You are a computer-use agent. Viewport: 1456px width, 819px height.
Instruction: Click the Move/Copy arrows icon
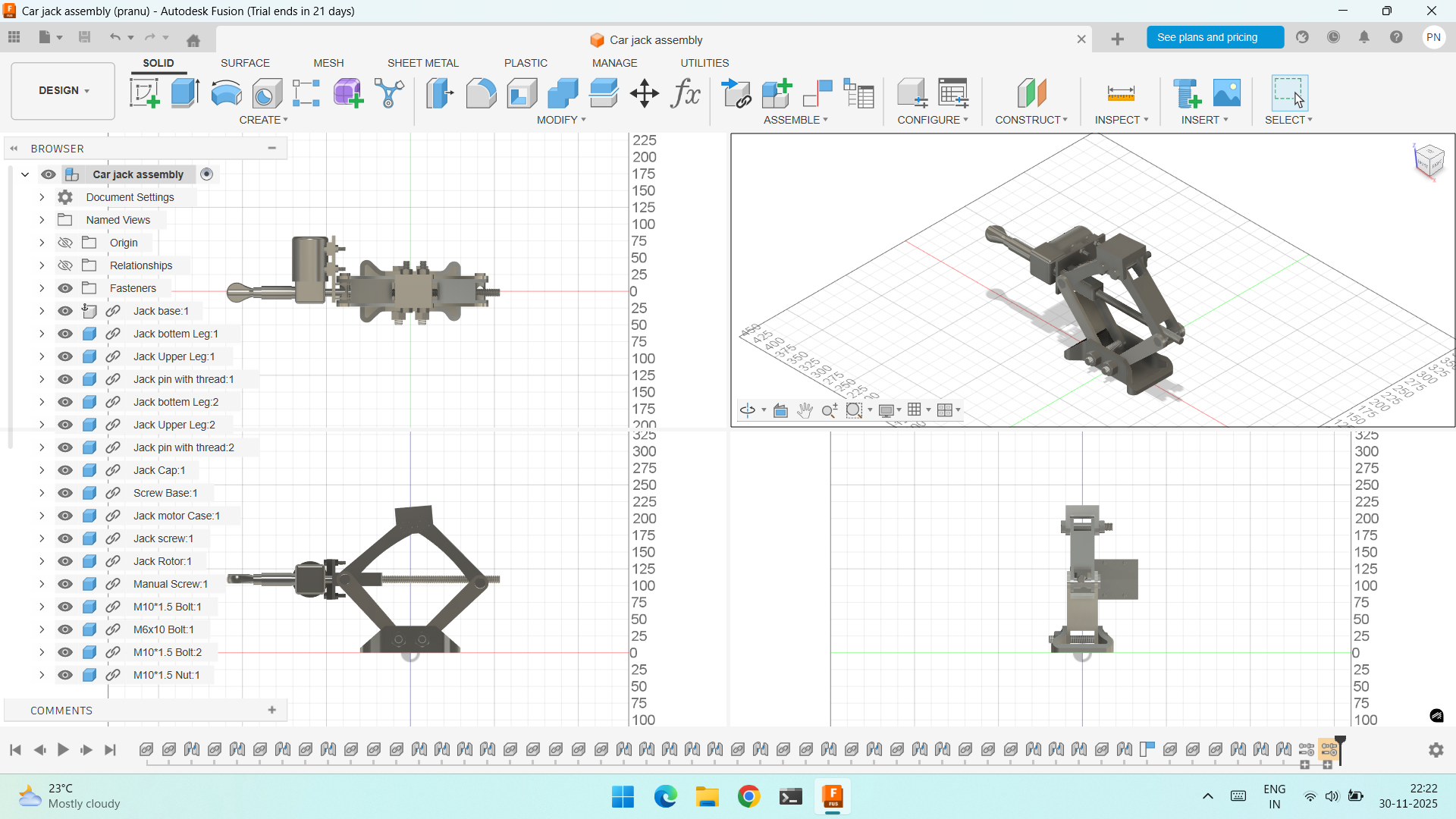point(644,93)
